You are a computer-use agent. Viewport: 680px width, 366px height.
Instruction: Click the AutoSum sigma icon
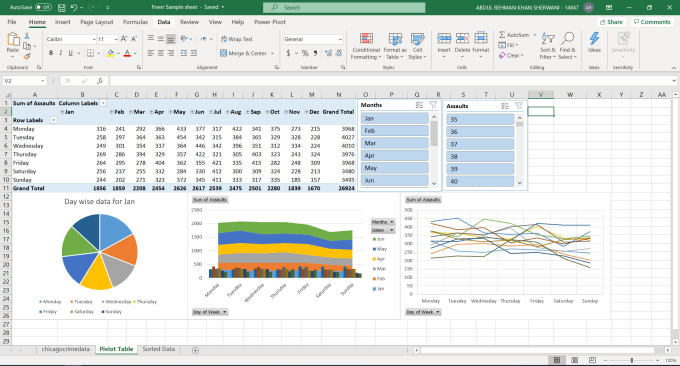(502, 35)
